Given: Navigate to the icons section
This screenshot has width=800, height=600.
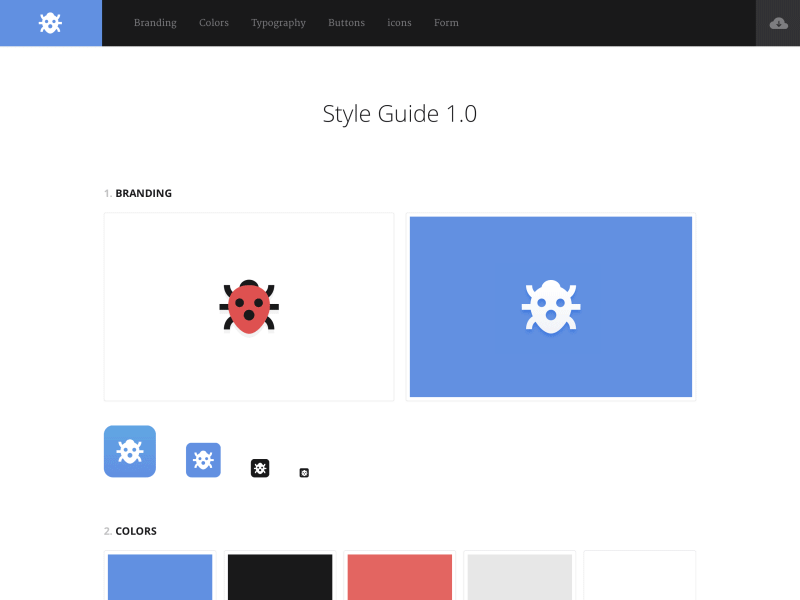Looking at the screenshot, I should click(399, 23).
